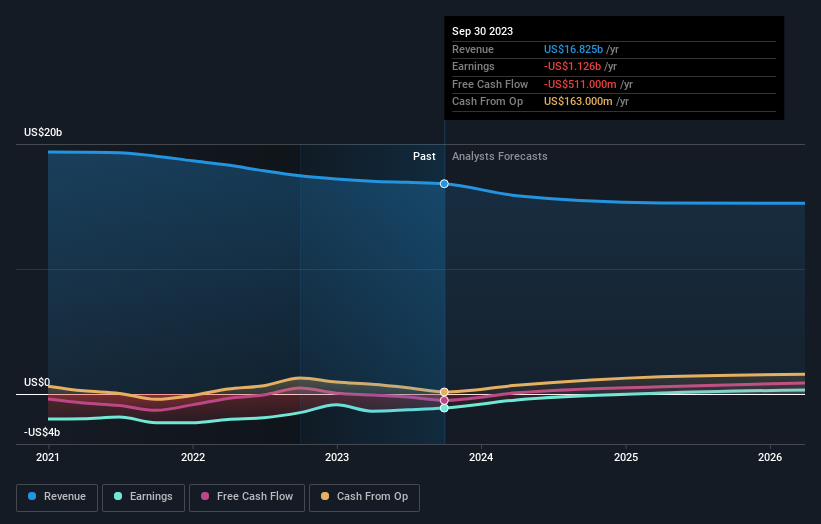Click the teal Earnings legend dot
This screenshot has width=821, height=524.
click(x=118, y=496)
